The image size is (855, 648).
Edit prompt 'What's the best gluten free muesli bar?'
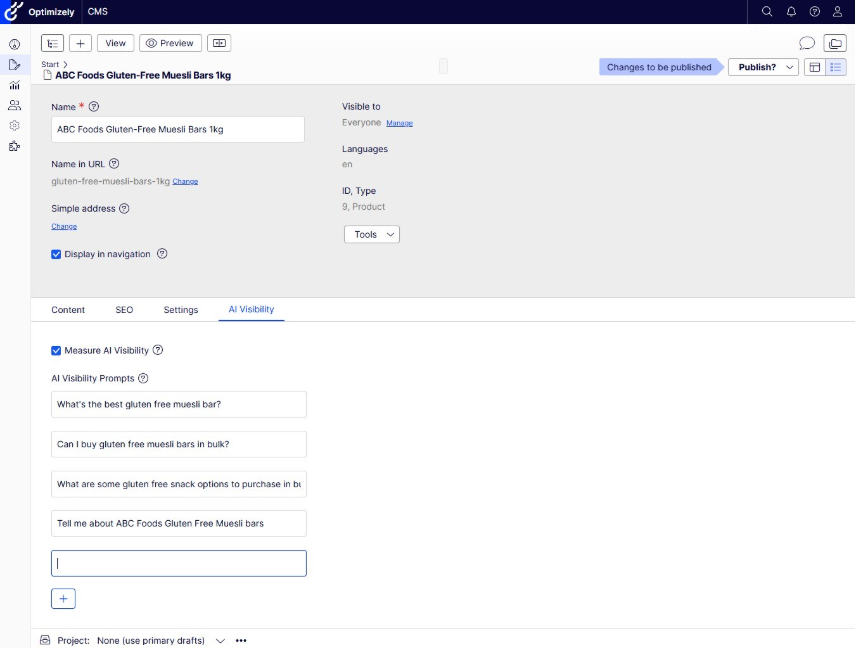click(x=179, y=404)
